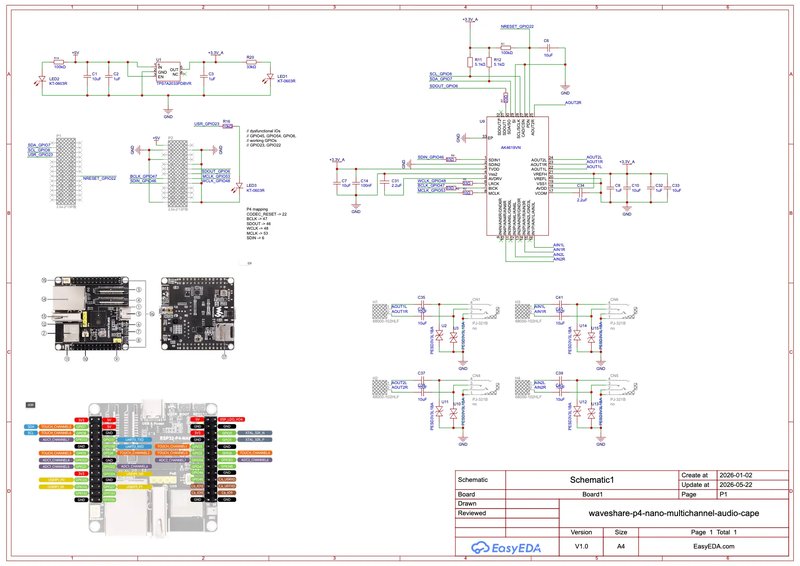Click the 'Schematic1' title cell

click(592, 480)
